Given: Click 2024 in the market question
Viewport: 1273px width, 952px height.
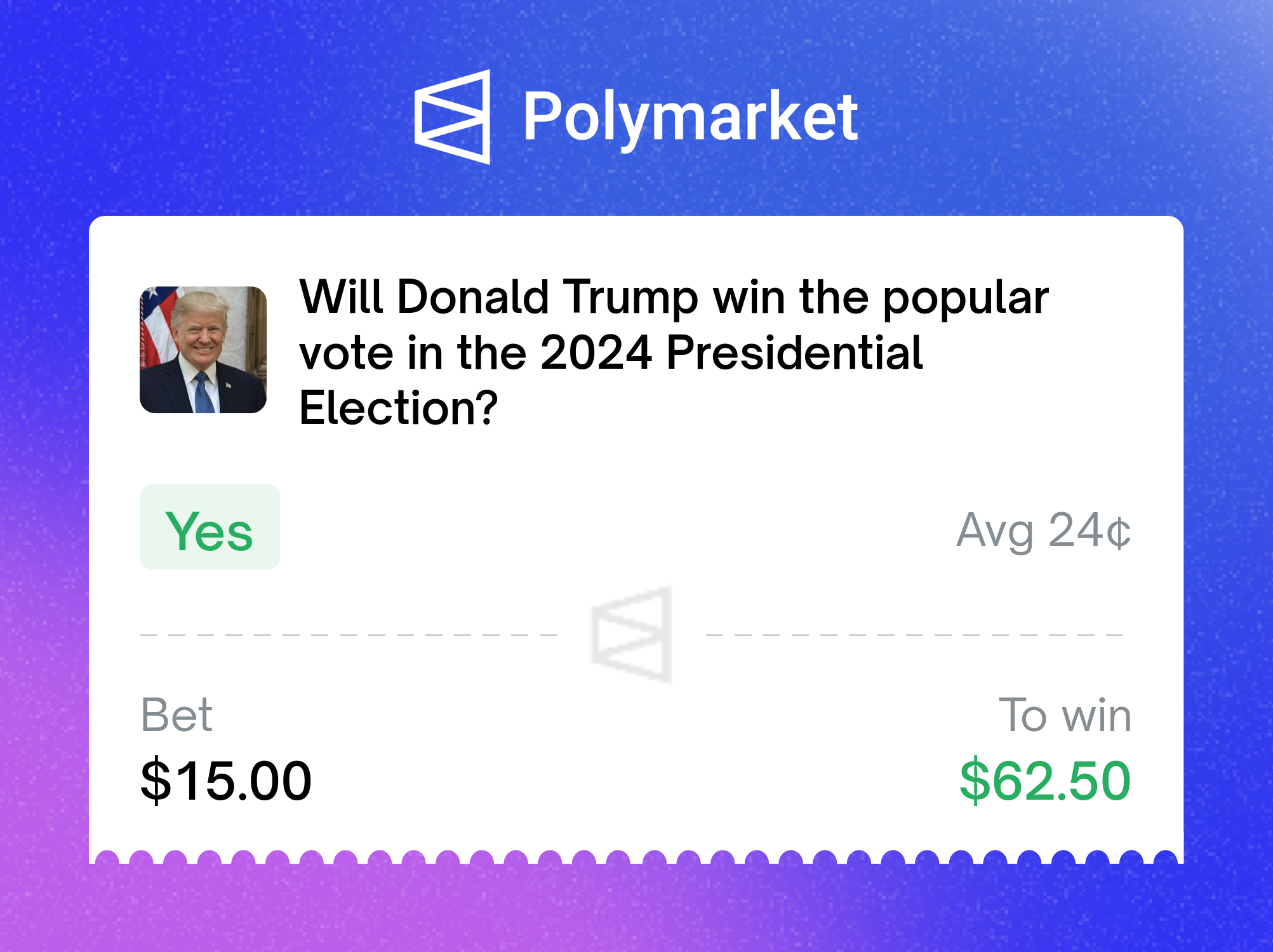Looking at the screenshot, I should tap(596, 353).
